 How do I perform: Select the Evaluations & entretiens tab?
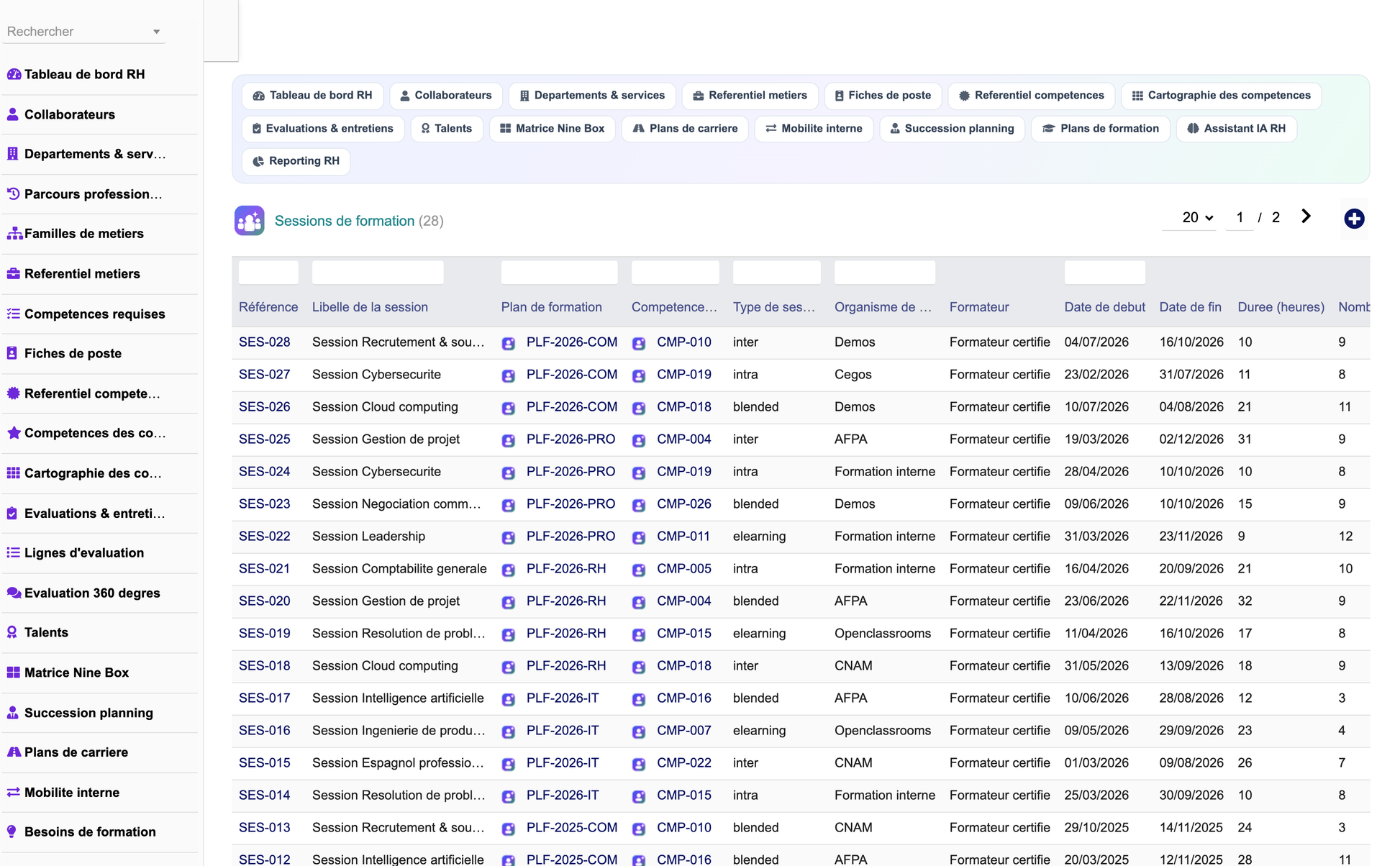pos(323,129)
